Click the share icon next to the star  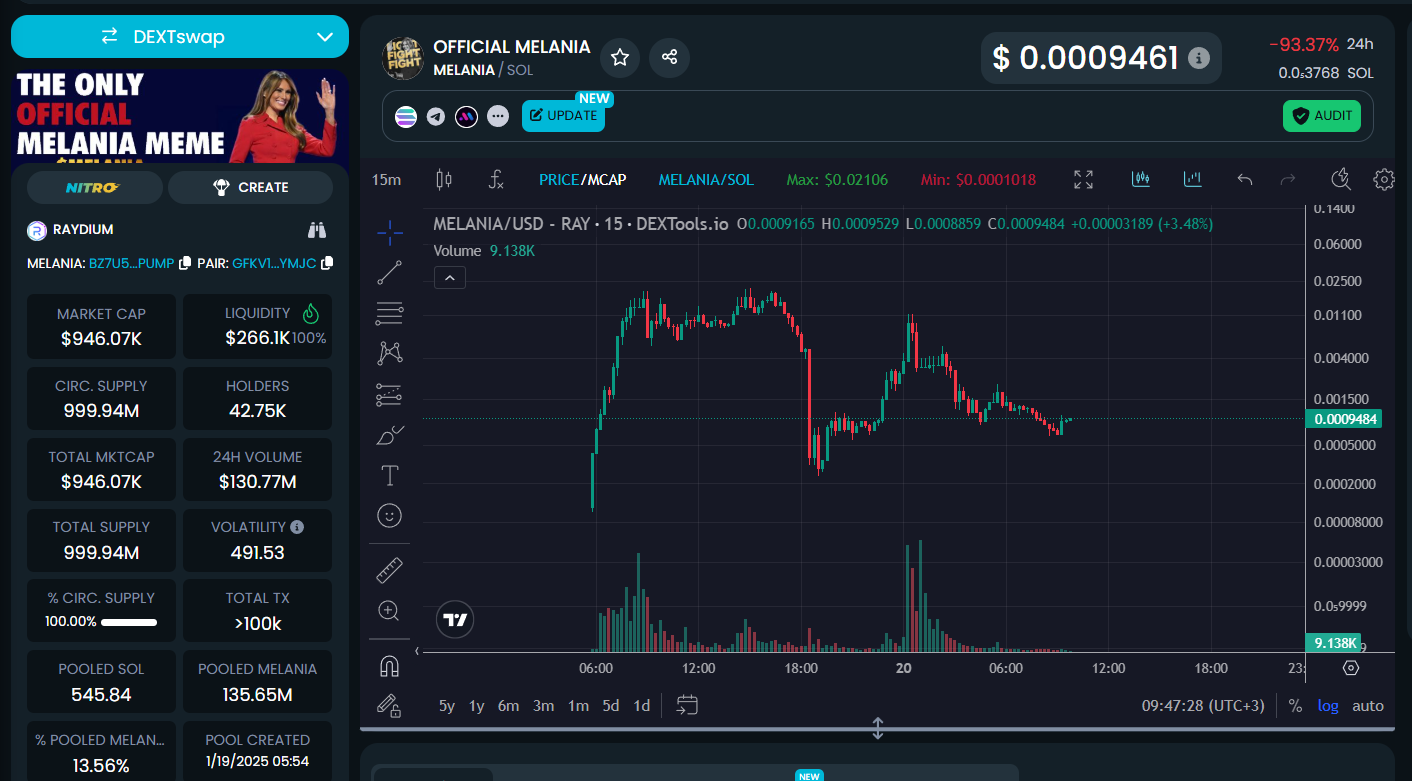tap(669, 57)
